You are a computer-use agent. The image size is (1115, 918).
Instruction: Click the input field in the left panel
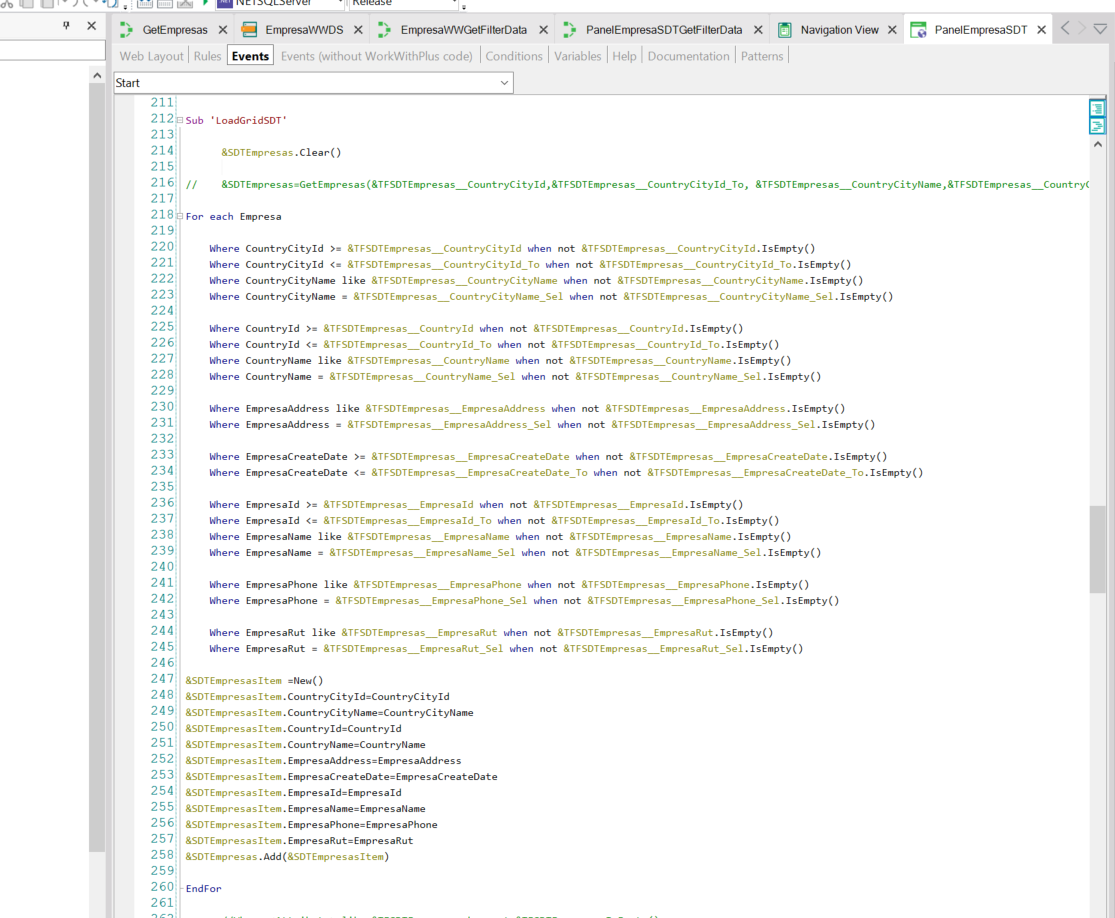pyautogui.click(x=53, y=50)
